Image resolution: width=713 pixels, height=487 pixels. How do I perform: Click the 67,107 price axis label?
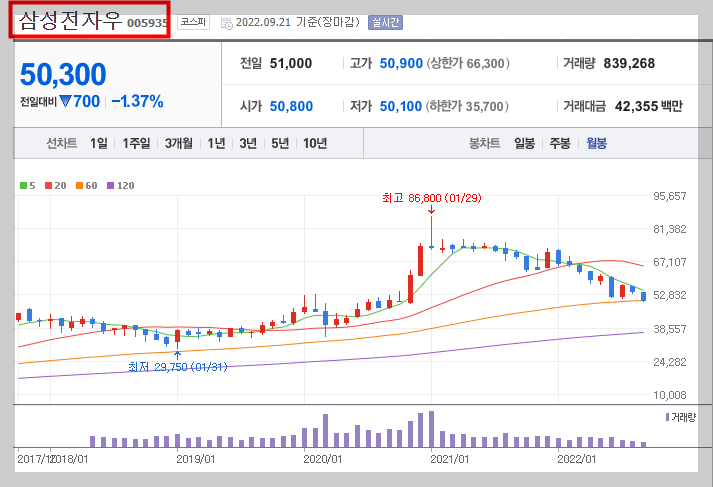point(669,262)
